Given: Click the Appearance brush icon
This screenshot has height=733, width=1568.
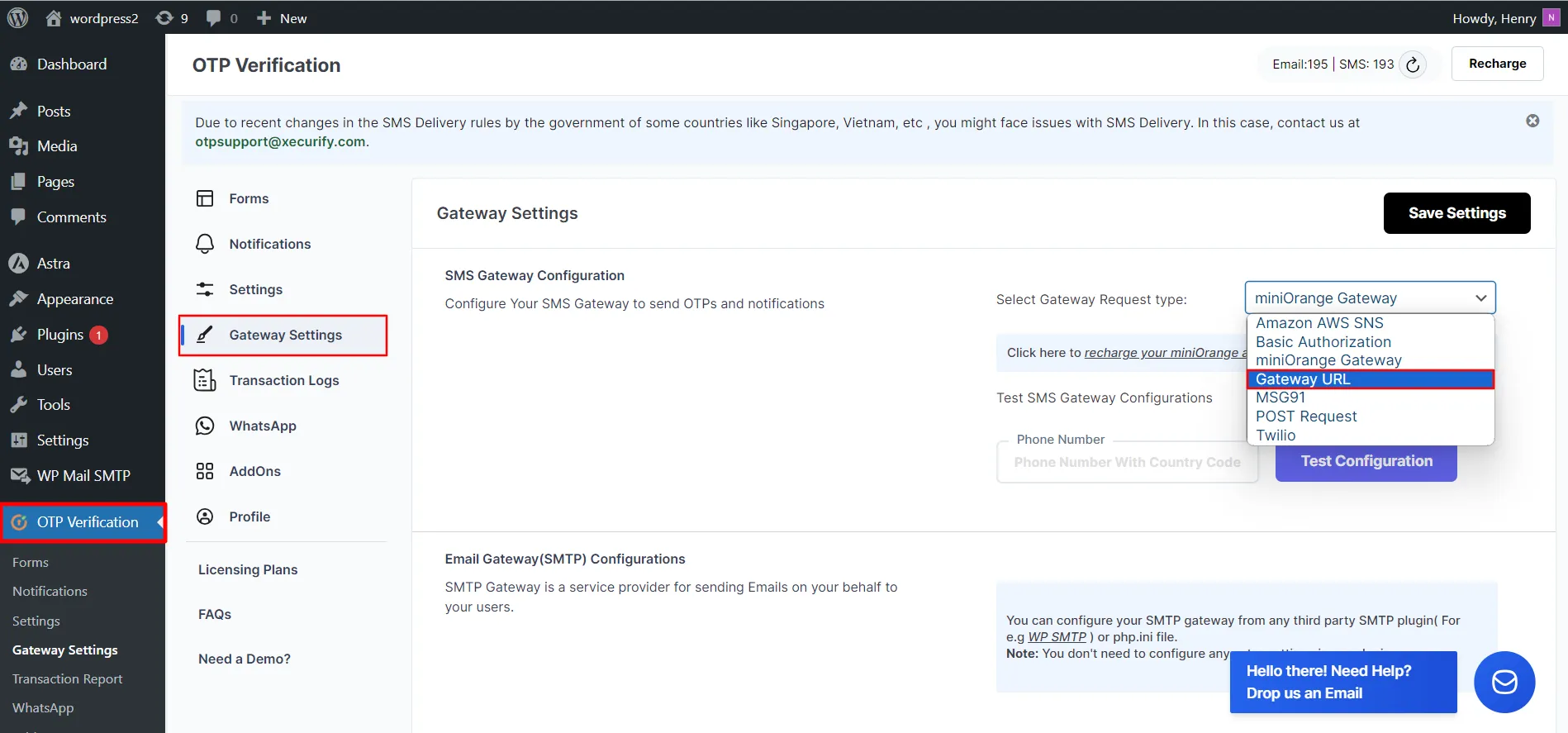Looking at the screenshot, I should (18, 298).
